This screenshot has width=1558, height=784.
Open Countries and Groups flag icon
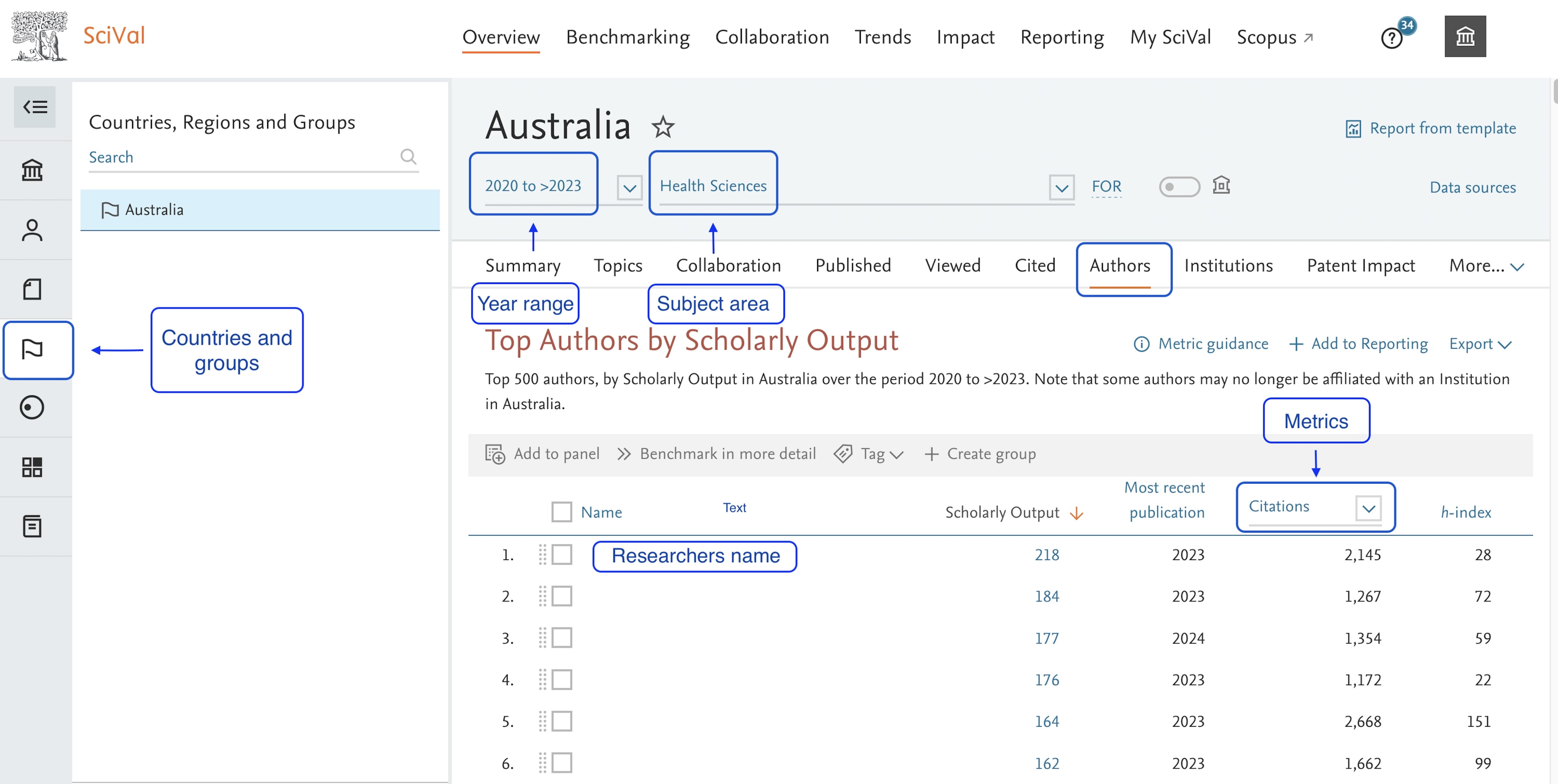pyautogui.click(x=32, y=349)
